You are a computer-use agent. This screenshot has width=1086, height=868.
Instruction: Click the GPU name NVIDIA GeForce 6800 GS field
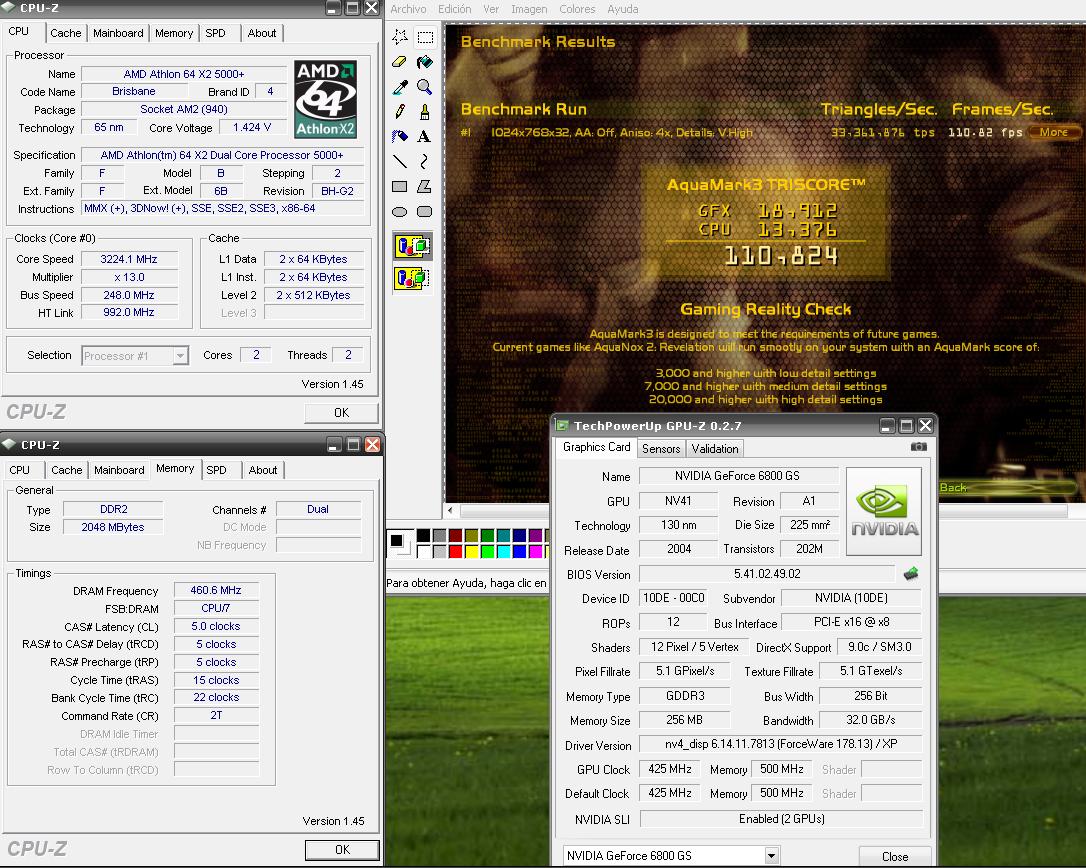click(x=738, y=476)
